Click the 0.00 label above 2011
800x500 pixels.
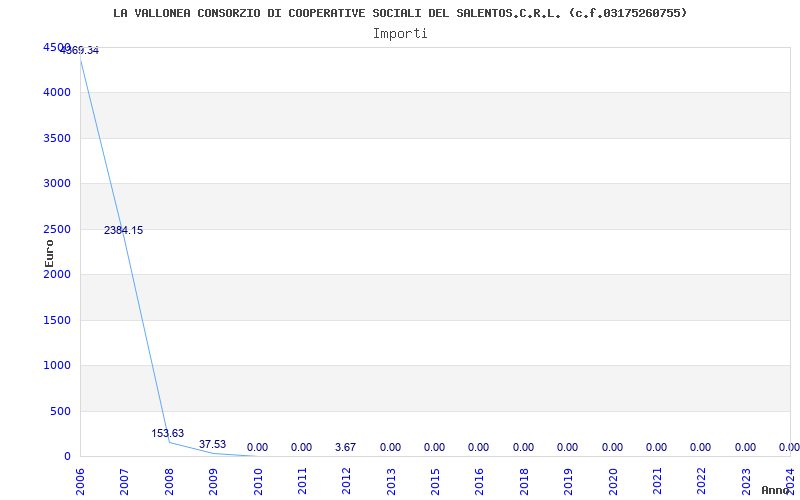click(302, 447)
